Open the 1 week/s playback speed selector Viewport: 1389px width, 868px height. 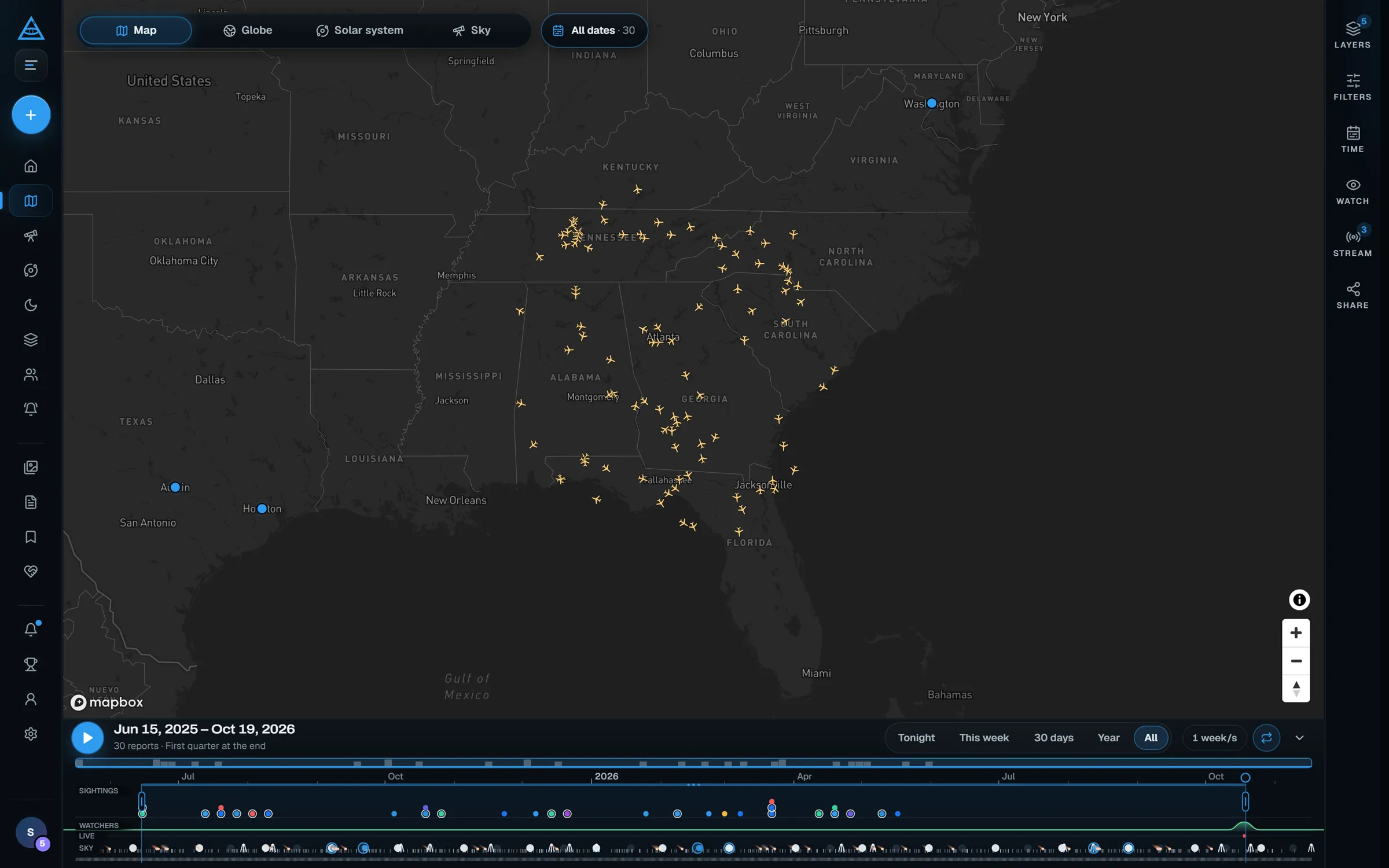(1214, 738)
